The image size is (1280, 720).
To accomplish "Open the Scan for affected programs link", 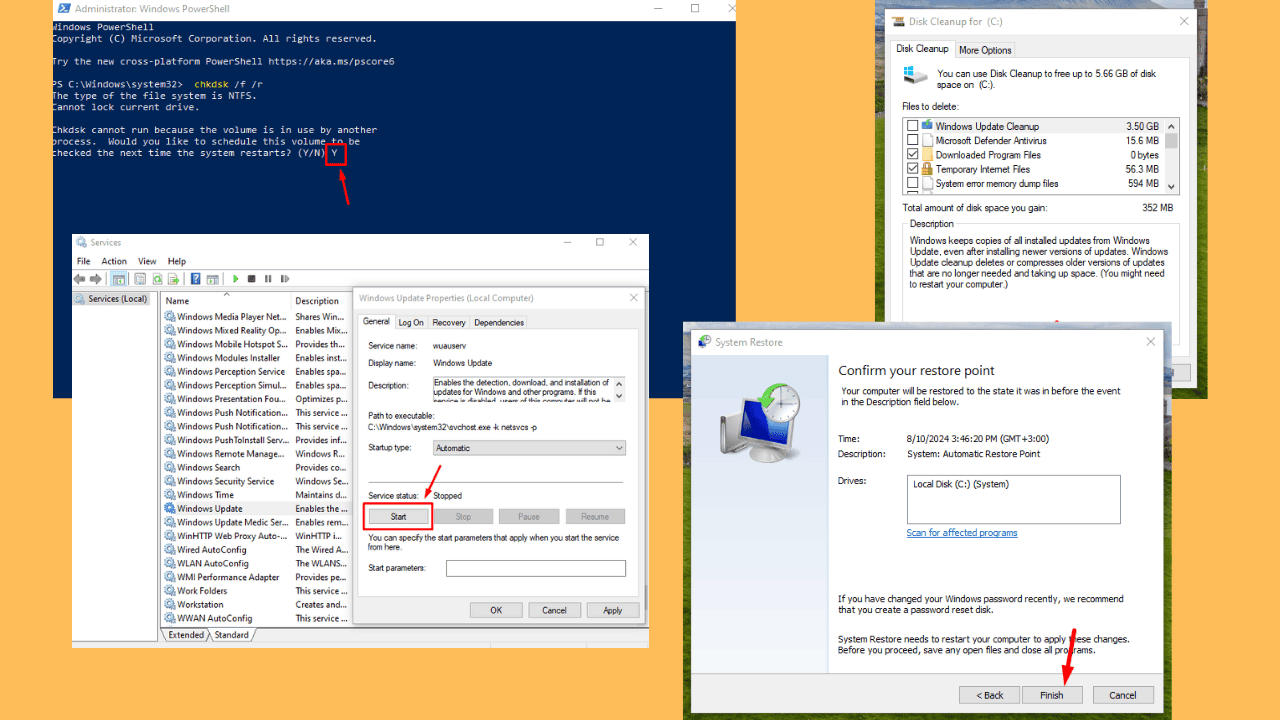I will click(962, 533).
